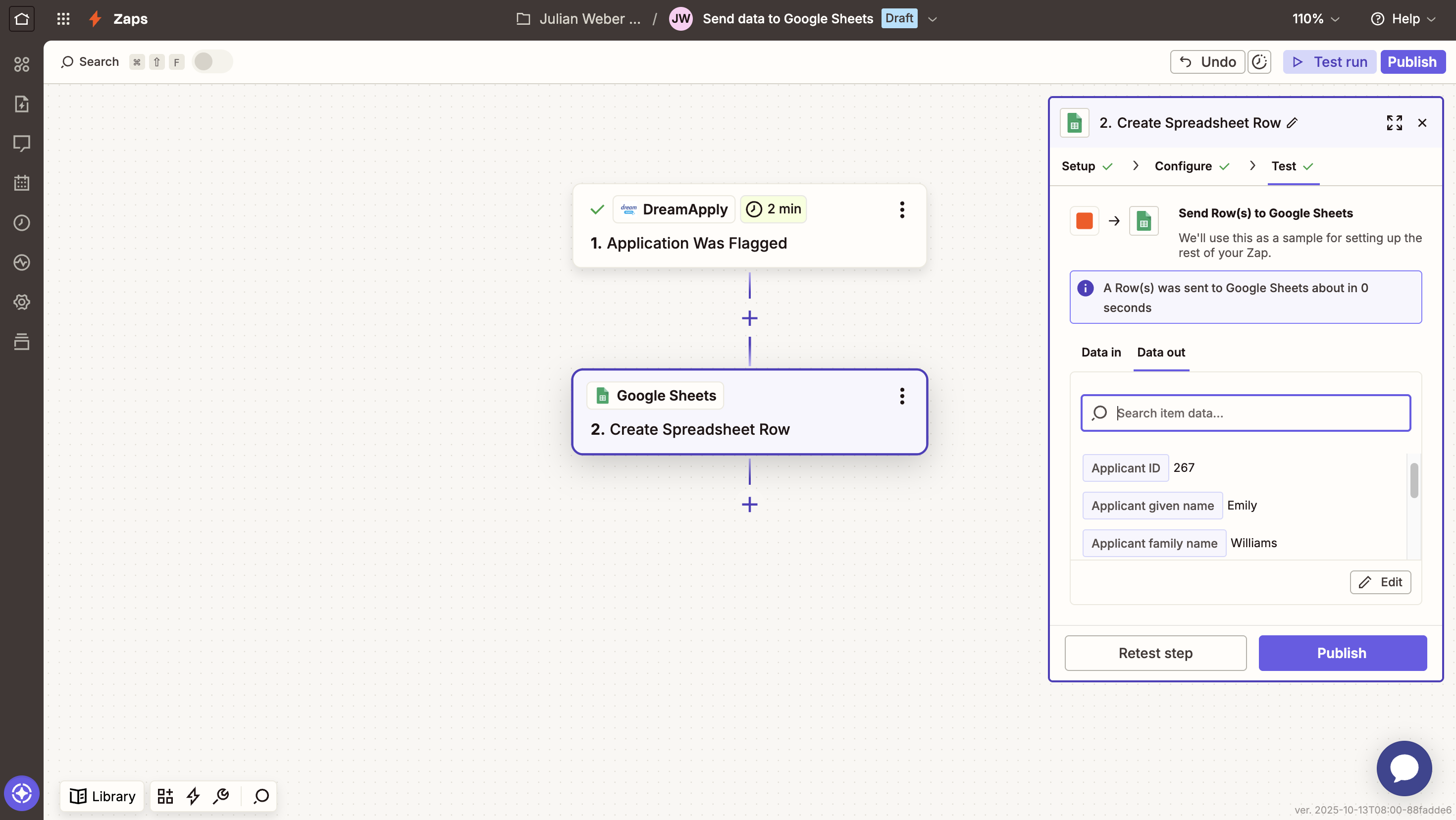The height and width of the screenshot is (820, 1456).
Task: Click the folder icon next to Julian Weber
Action: coord(523,19)
